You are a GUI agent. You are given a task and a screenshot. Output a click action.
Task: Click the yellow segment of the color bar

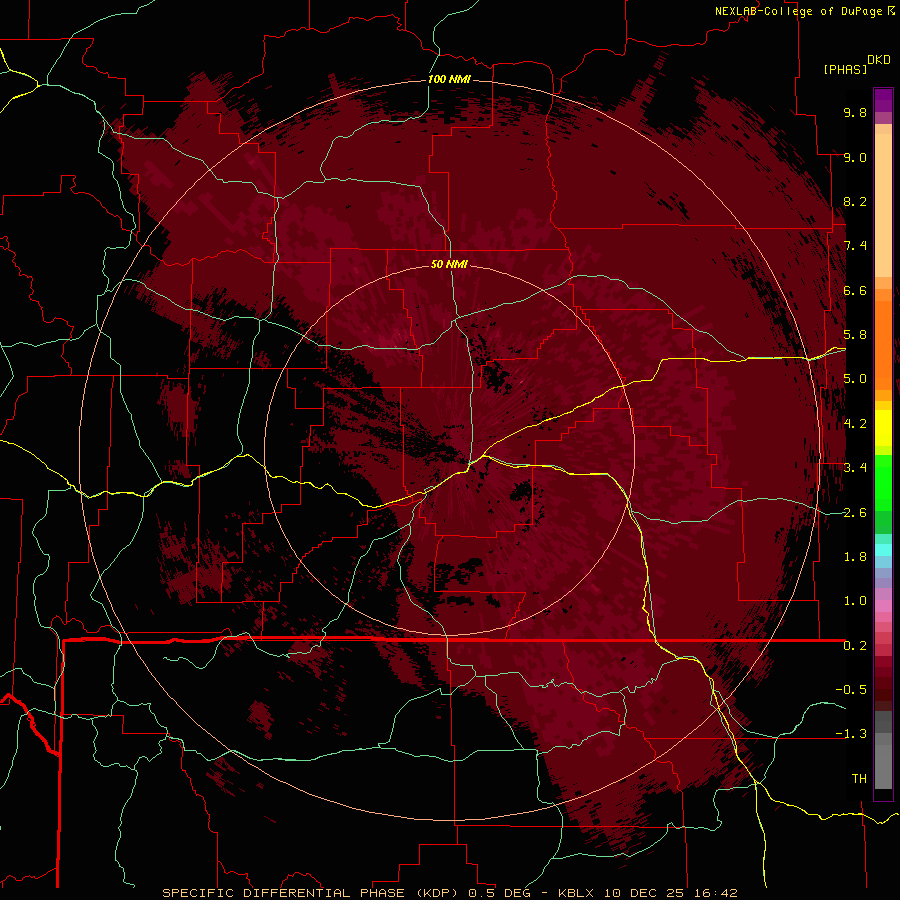click(883, 428)
